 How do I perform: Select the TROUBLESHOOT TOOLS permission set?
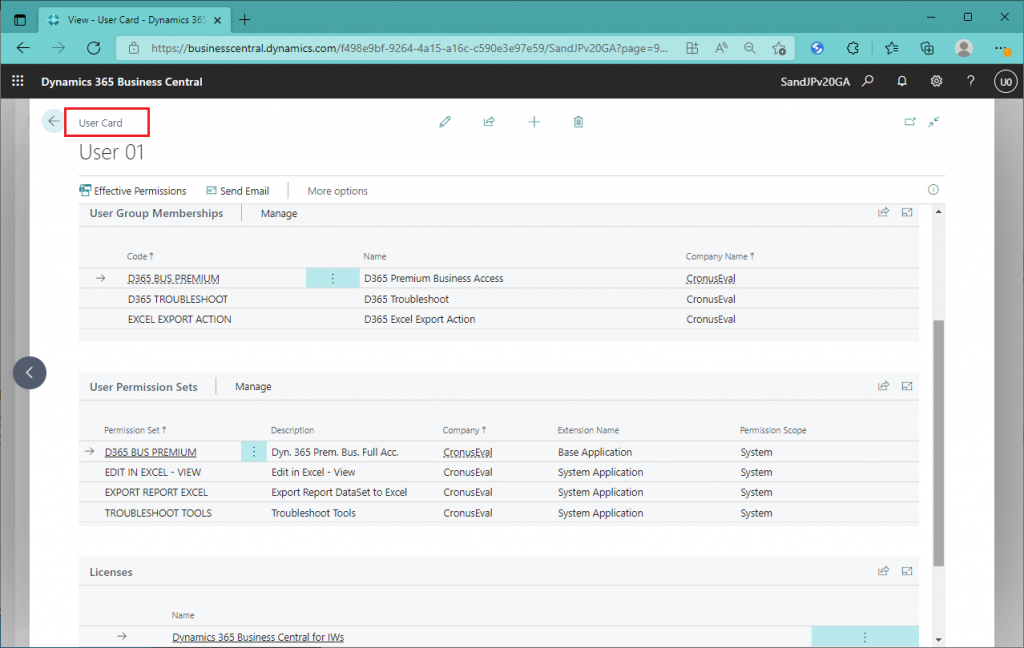[498, 513]
